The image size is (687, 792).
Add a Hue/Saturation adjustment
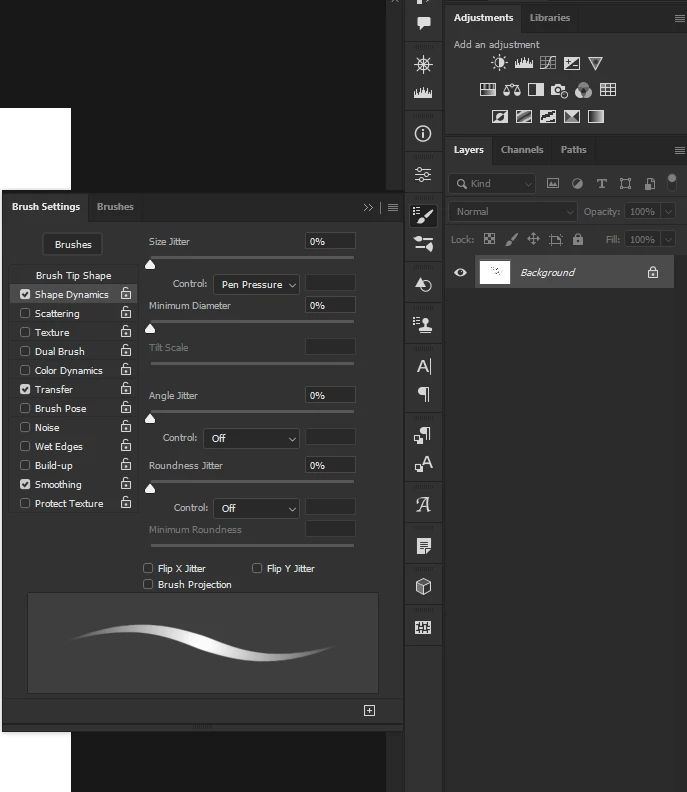coord(487,90)
